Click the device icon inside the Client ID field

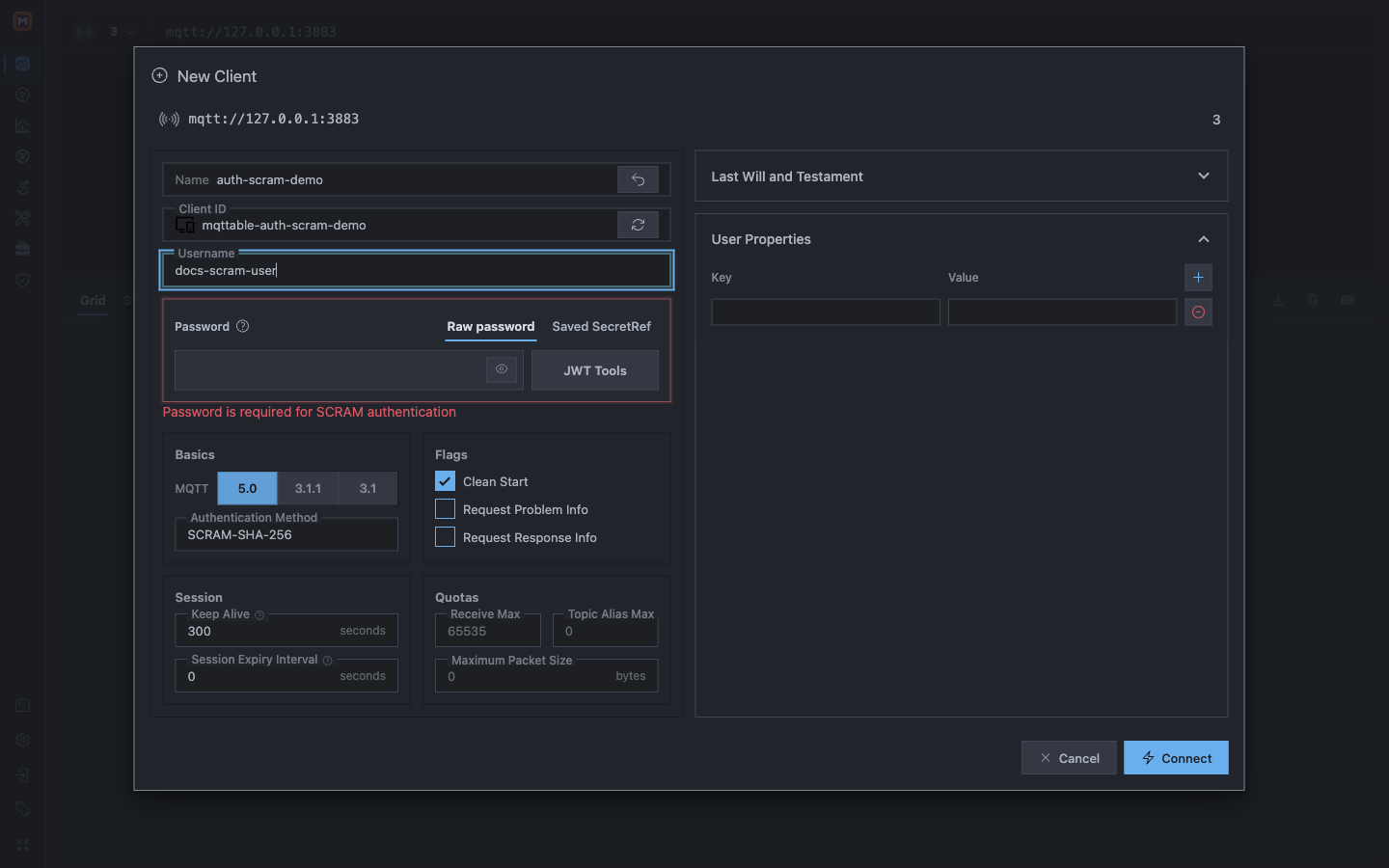pyautogui.click(x=185, y=225)
